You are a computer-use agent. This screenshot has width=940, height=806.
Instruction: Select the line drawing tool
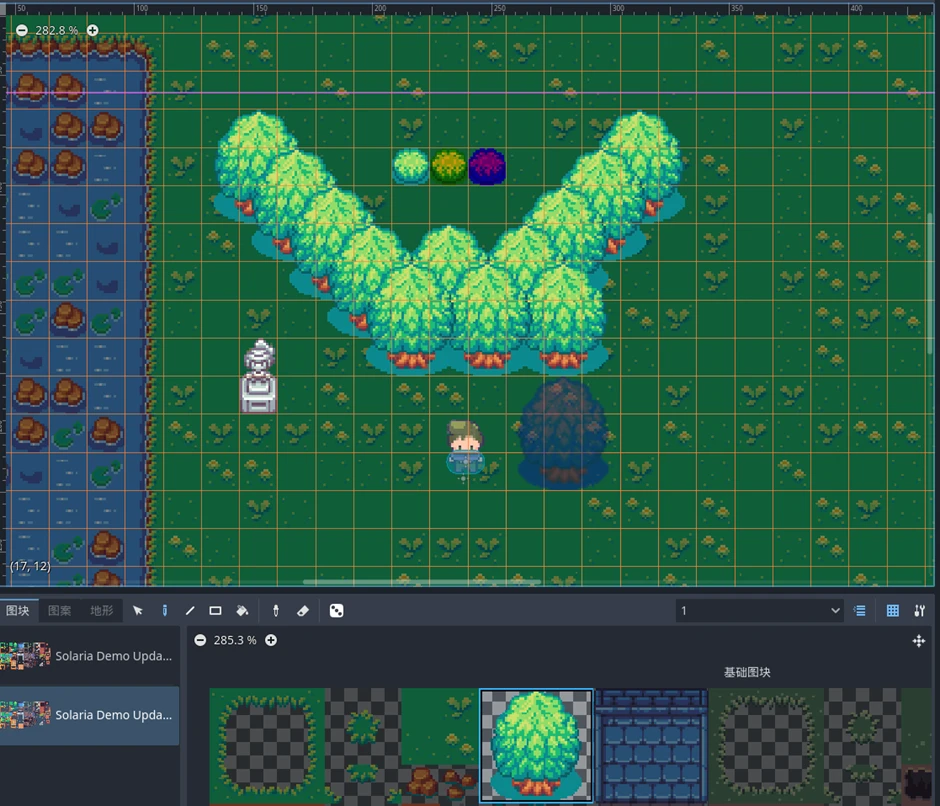(x=190, y=610)
